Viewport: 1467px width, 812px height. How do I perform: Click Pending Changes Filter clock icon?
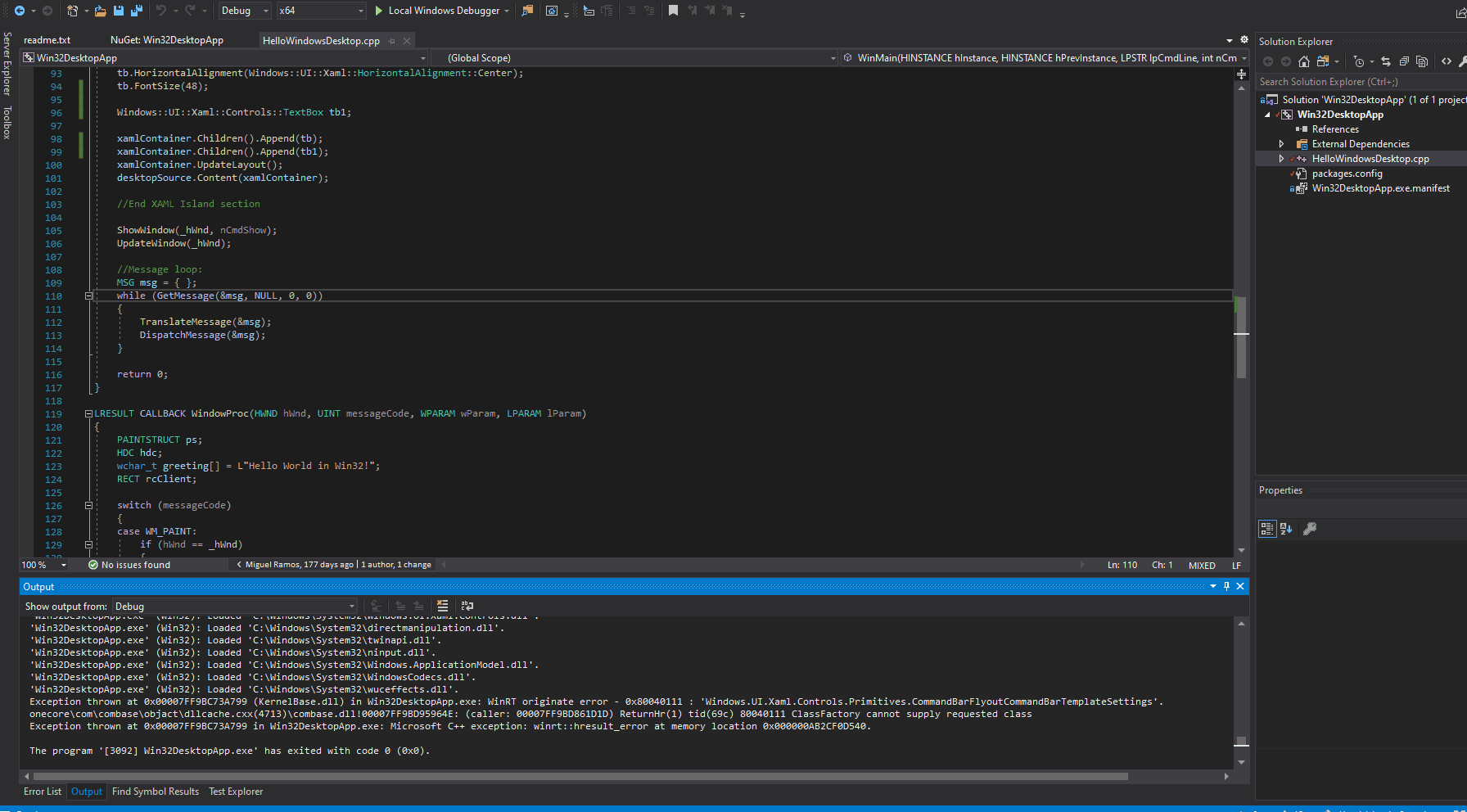pos(1359,61)
